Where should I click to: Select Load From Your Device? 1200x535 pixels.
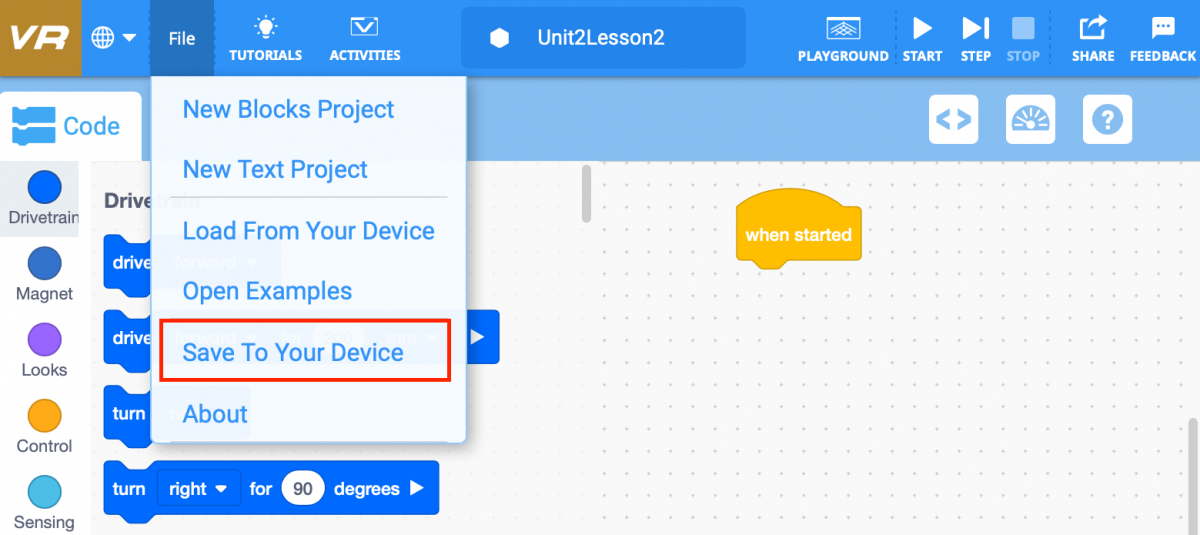click(x=308, y=231)
